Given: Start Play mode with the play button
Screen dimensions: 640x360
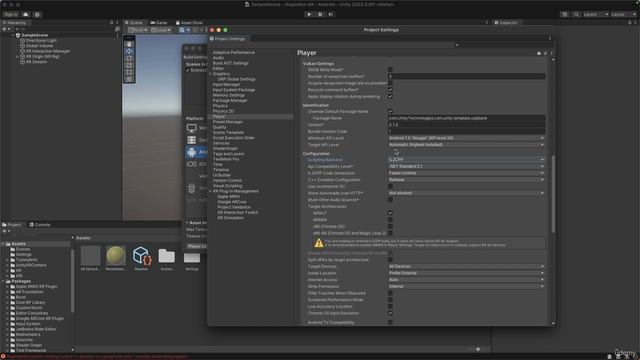Looking at the screenshot, I should [x=309, y=14].
